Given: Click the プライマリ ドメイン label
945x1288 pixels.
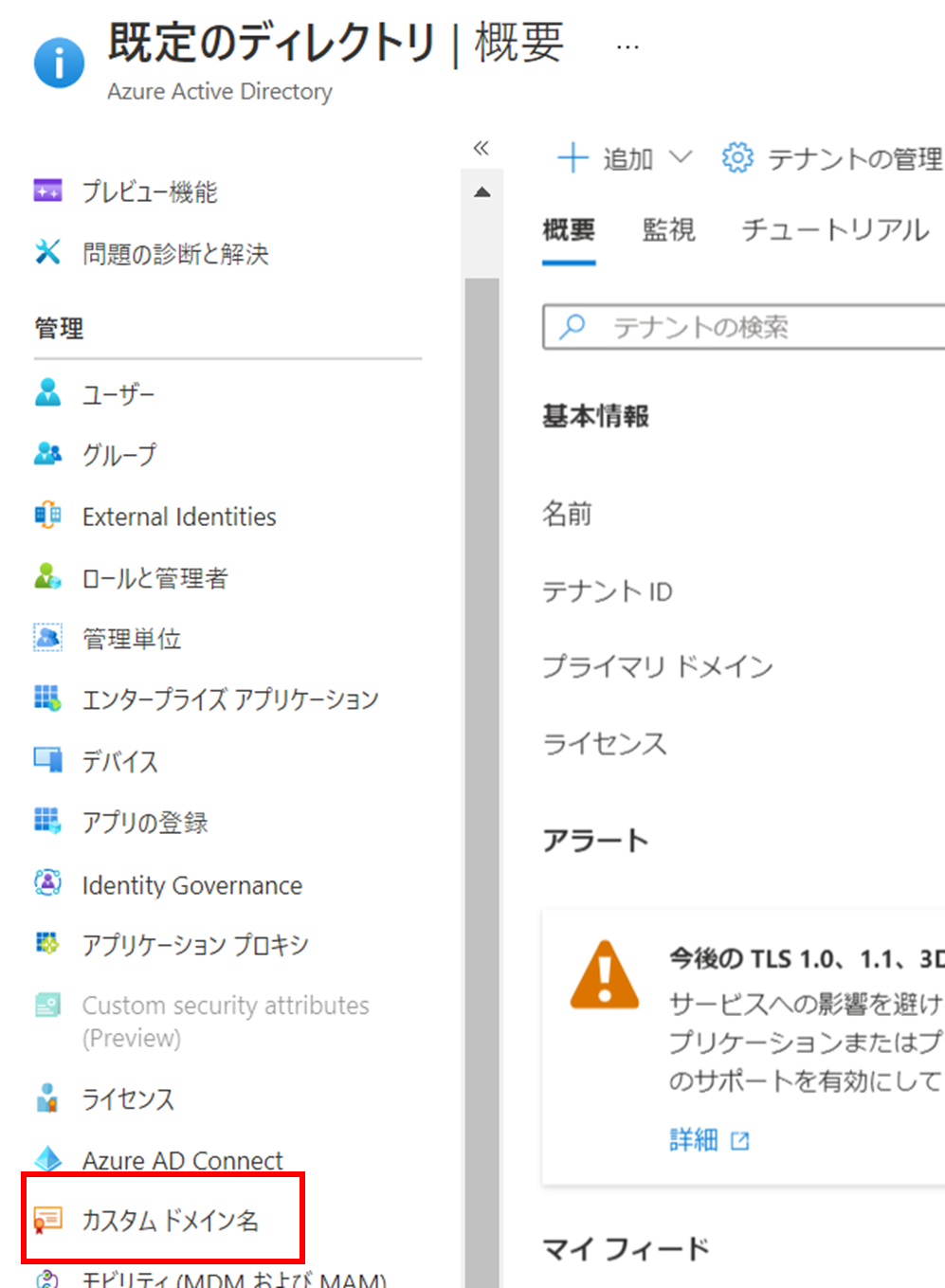Looking at the screenshot, I should (658, 667).
